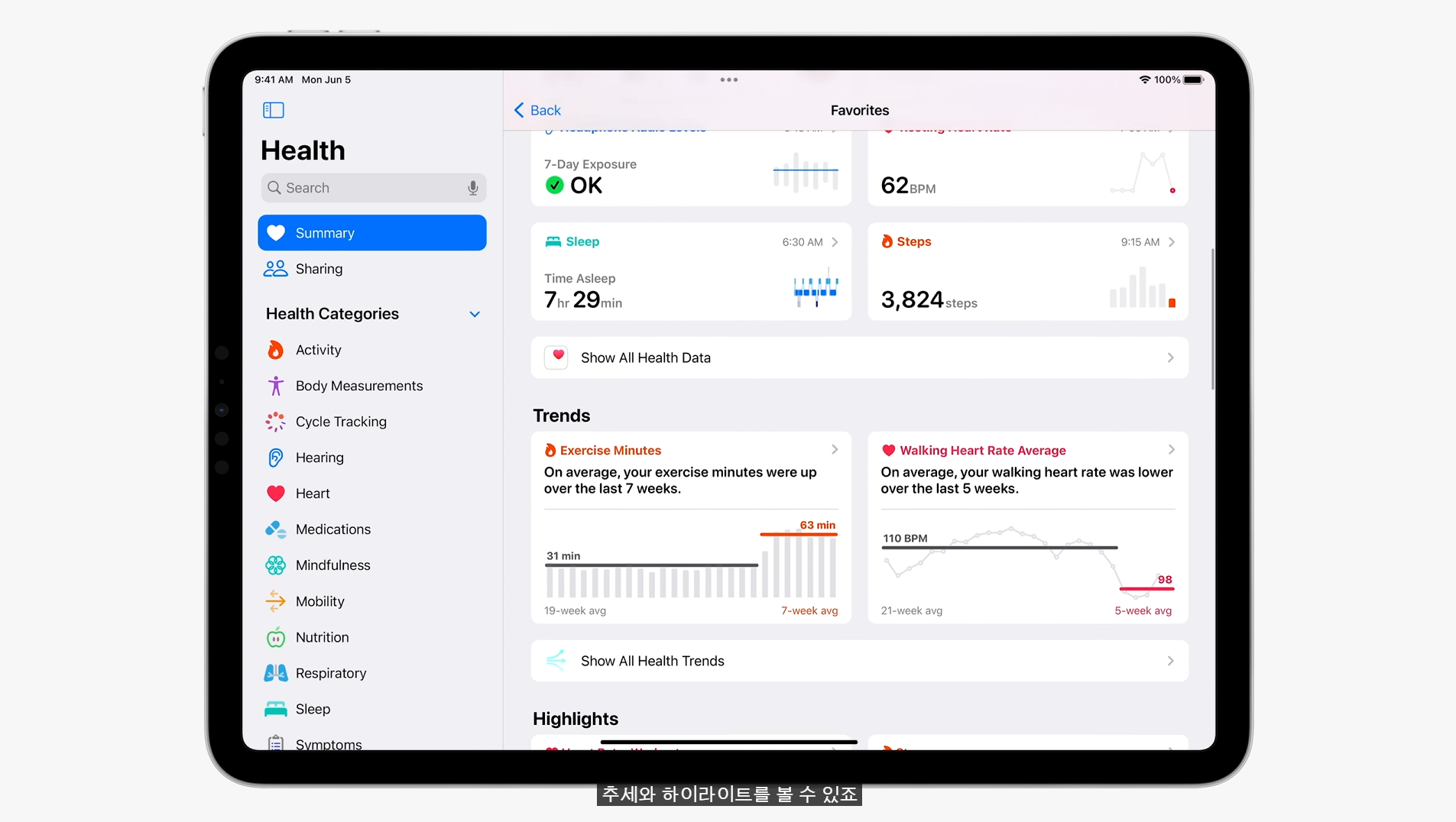Open the Cycle Tracking category

[372, 422]
